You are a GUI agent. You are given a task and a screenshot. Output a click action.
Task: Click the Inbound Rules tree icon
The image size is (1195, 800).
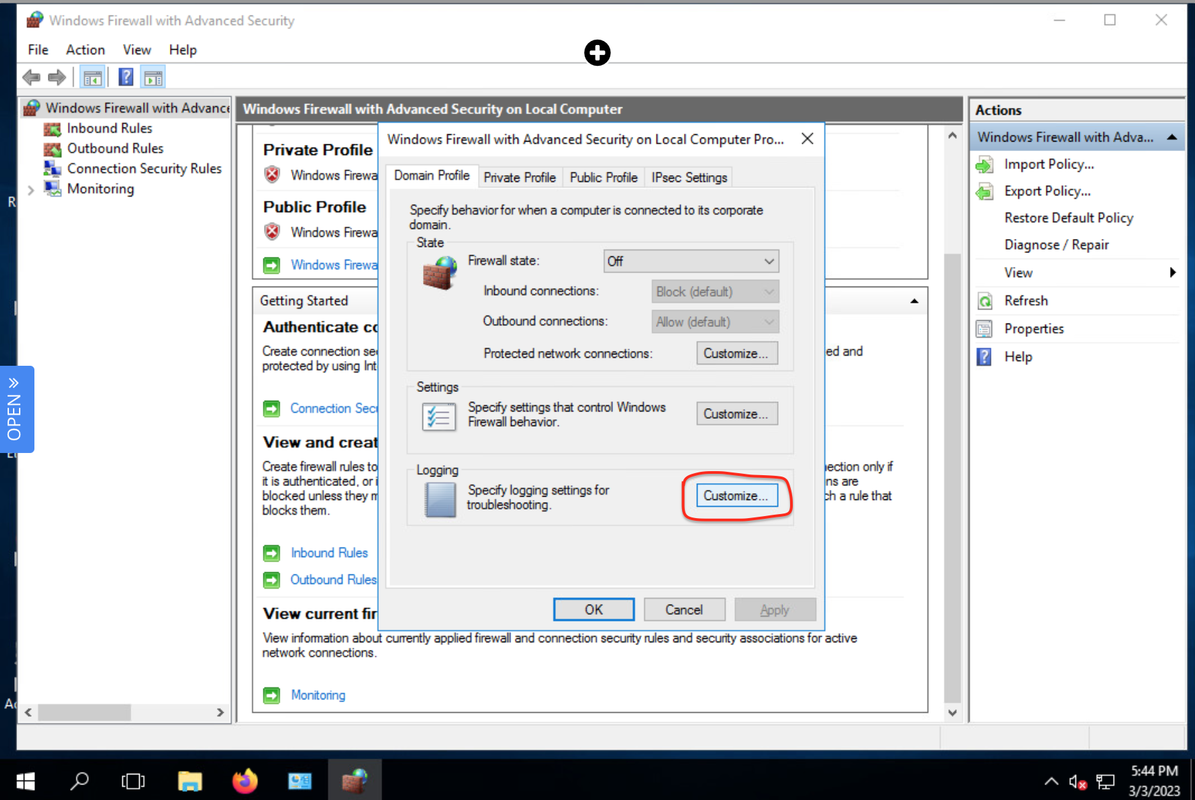point(53,128)
